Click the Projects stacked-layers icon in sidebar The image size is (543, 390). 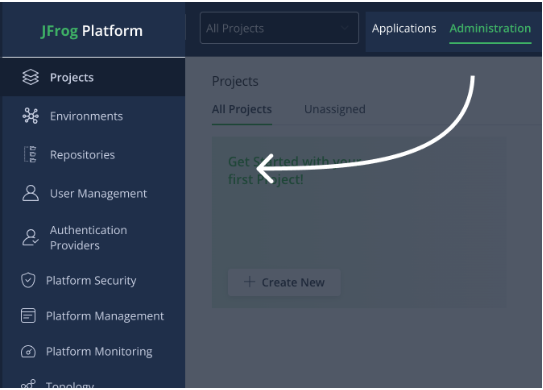tap(30, 77)
